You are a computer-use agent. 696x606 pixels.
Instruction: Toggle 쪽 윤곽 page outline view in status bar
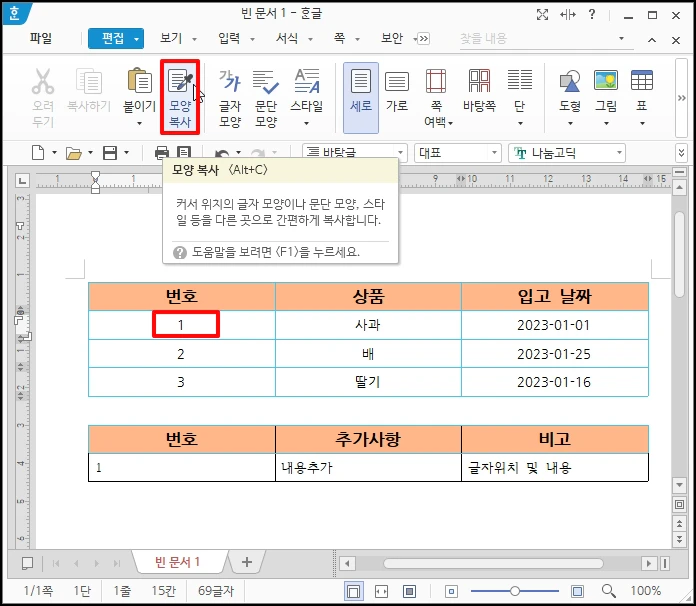354,591
